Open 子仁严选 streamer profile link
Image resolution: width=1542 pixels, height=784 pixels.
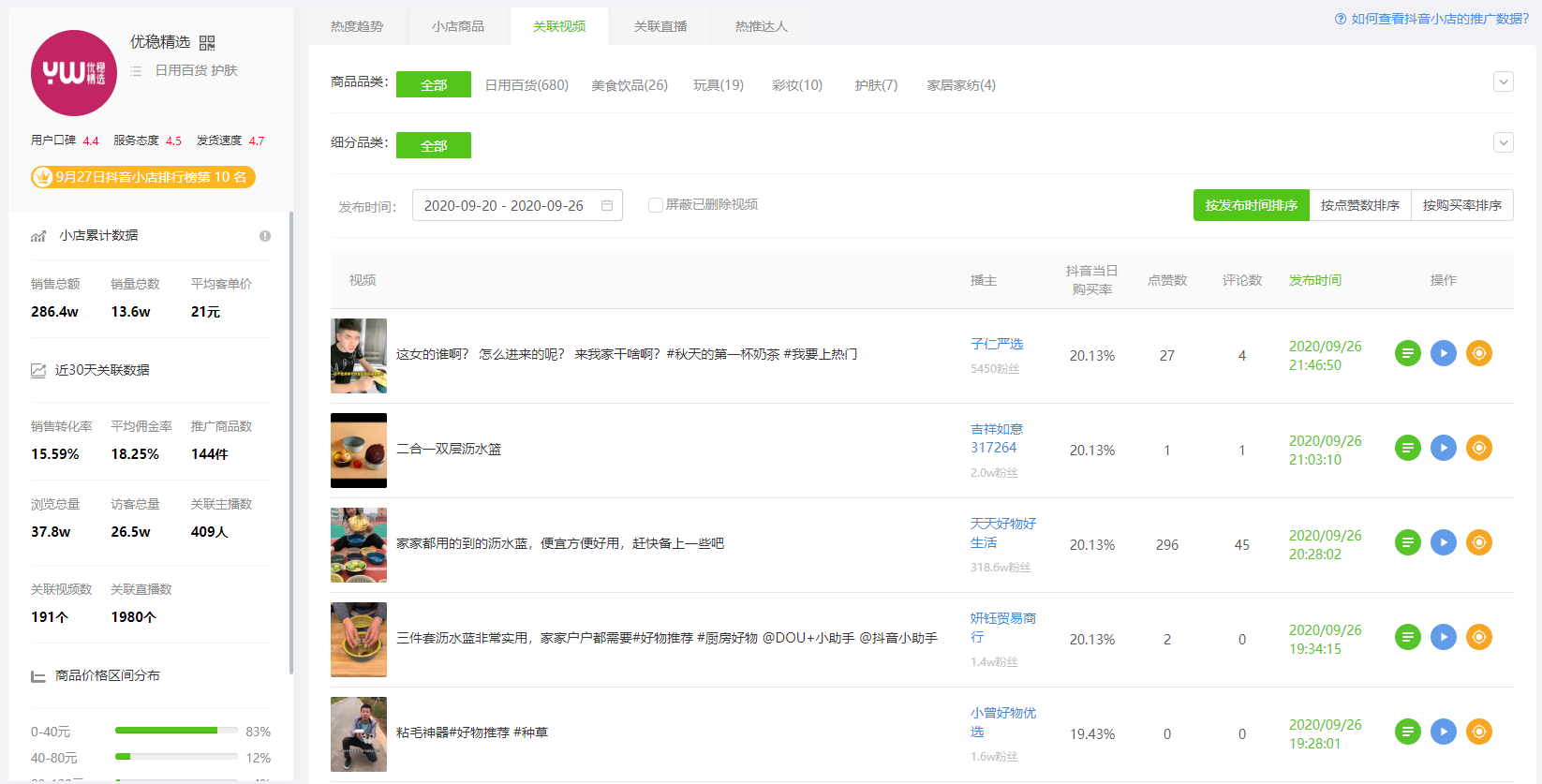pyautogui.click(x=997, y=344)
